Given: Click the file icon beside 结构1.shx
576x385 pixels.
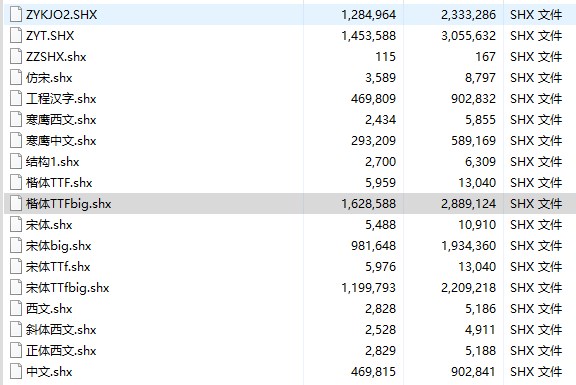Looking at the screenshot, I should pos(16,162).
